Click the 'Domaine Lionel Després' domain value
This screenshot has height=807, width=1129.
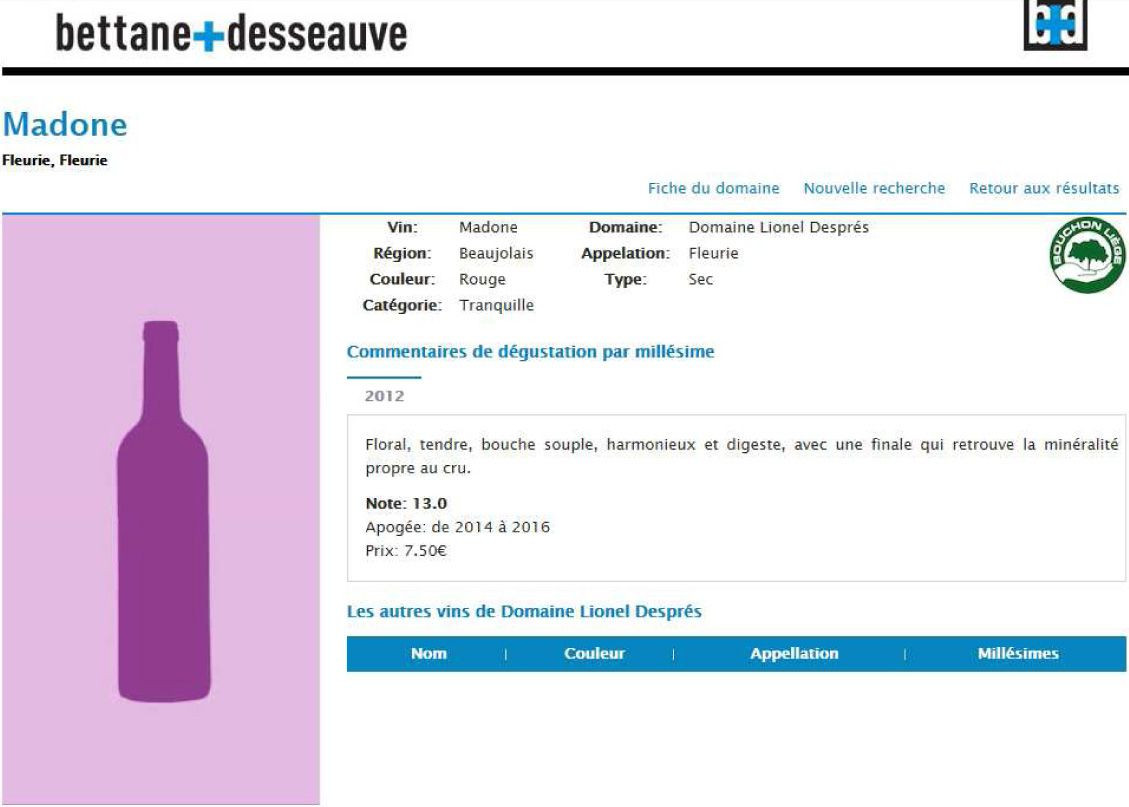778,227
